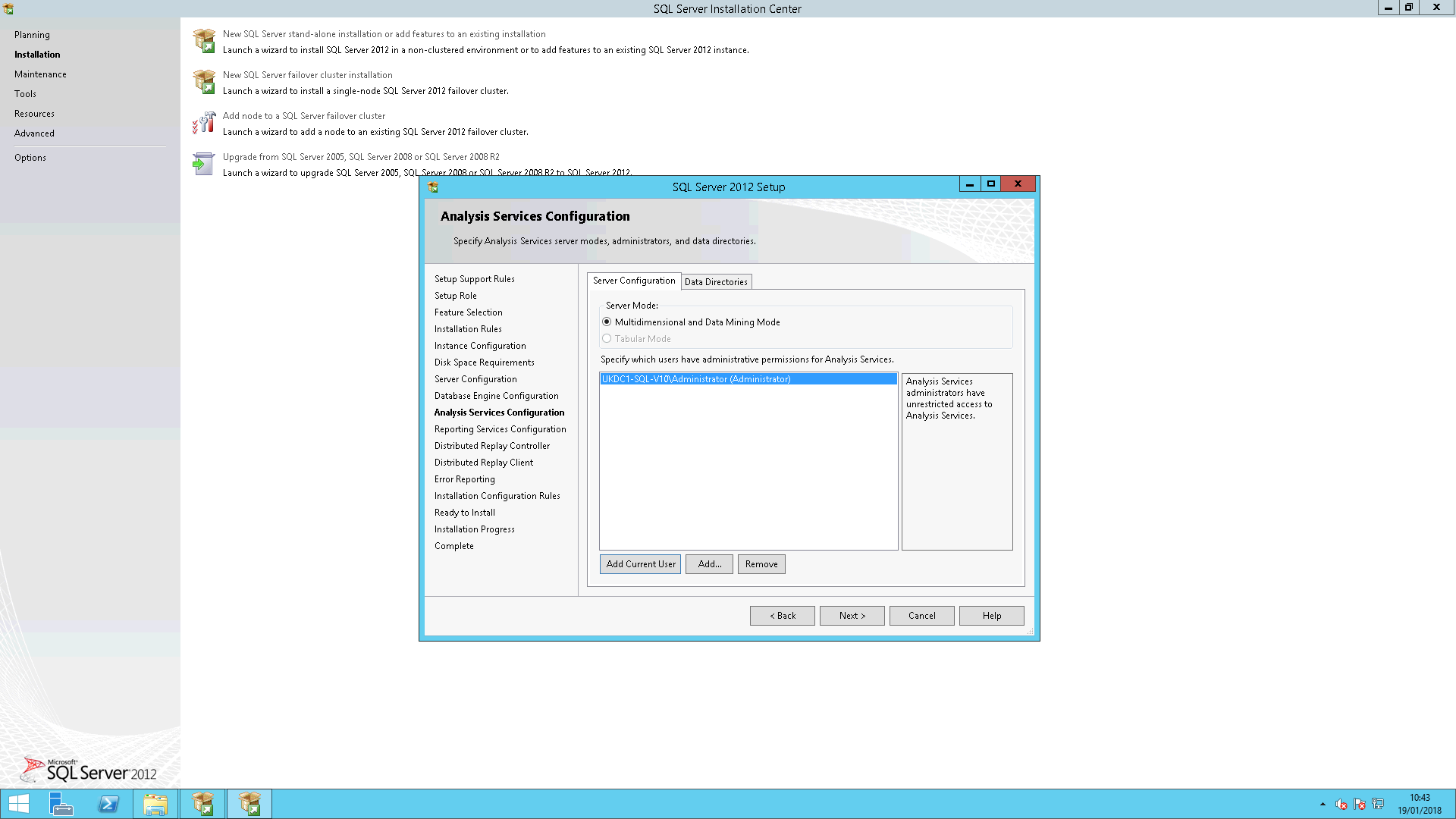Open the Options section
Viewport: 1456px width, 819px height.
pos(30,158)
